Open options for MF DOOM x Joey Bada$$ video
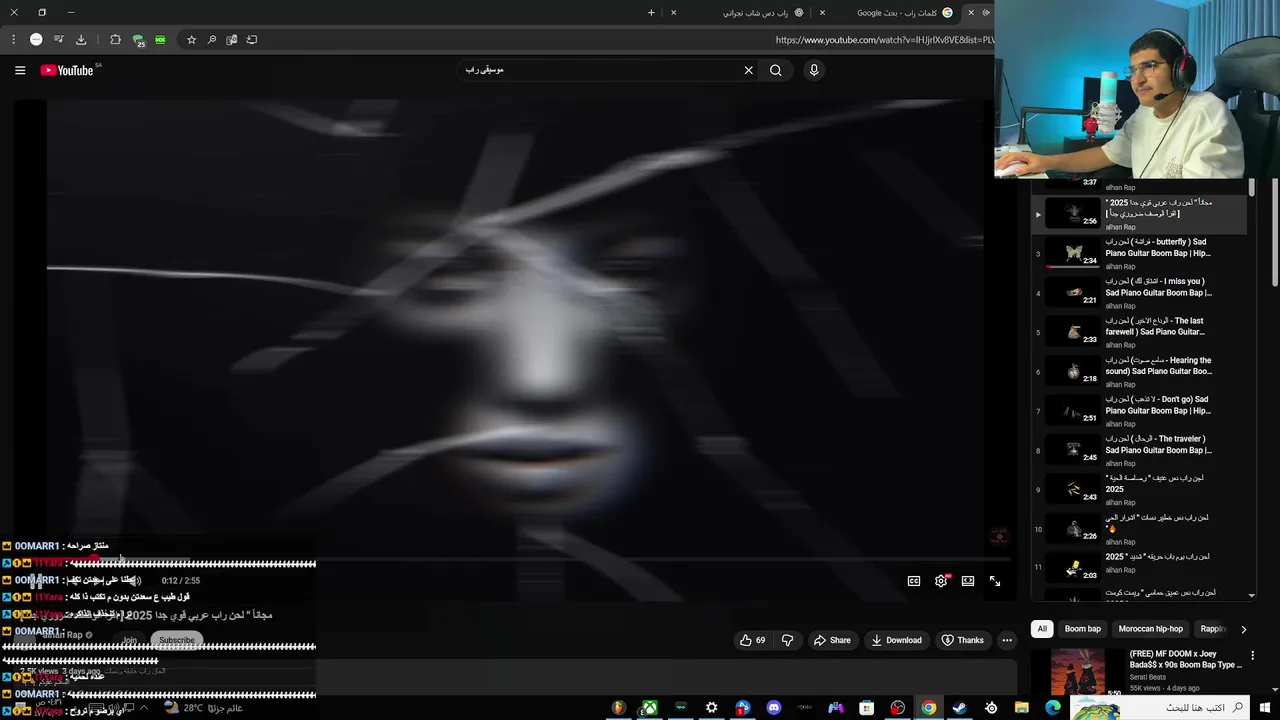 click(x=1252, y=656)
